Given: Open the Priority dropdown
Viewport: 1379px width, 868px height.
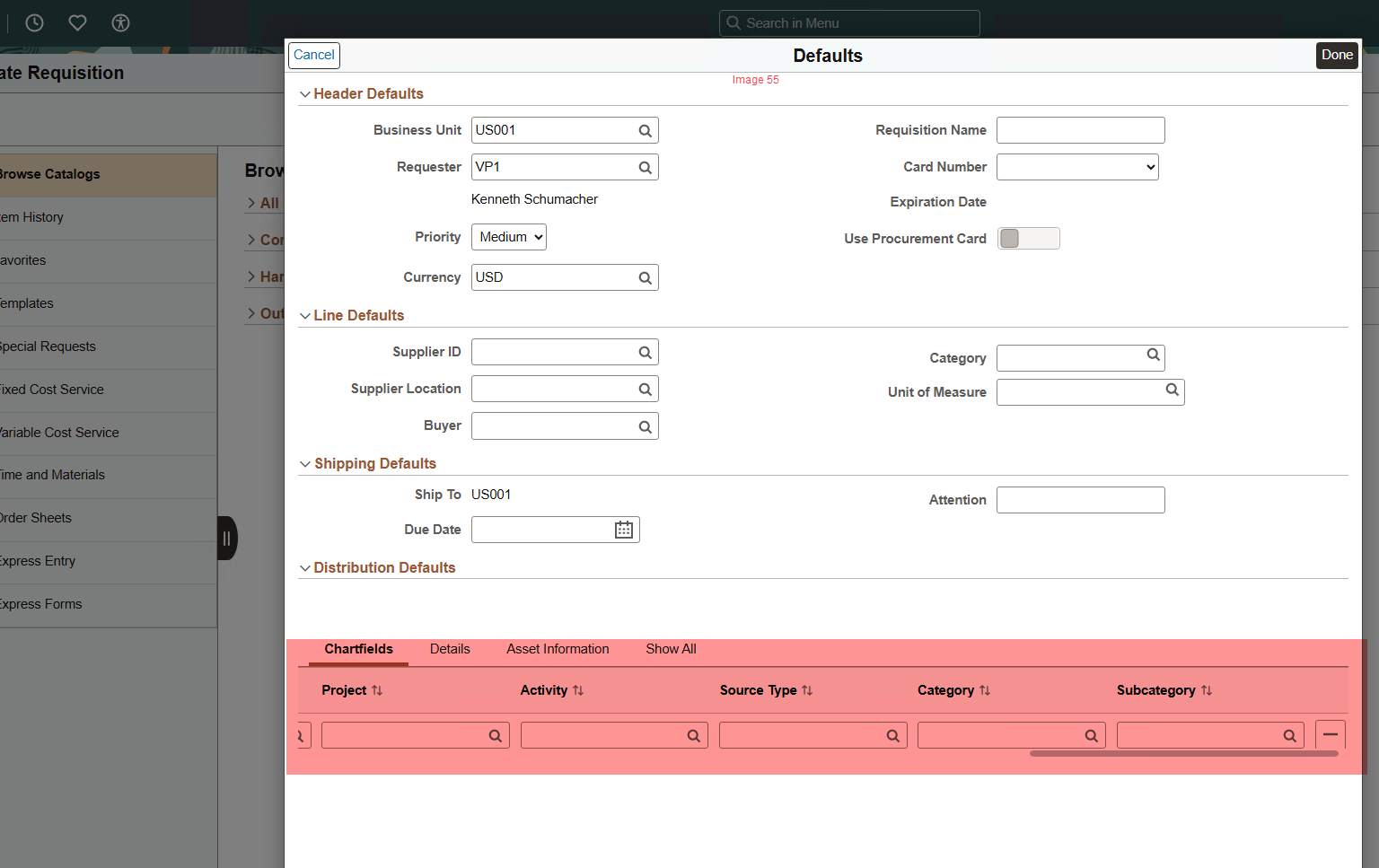Looking at the screenshot, I should 509,237.
